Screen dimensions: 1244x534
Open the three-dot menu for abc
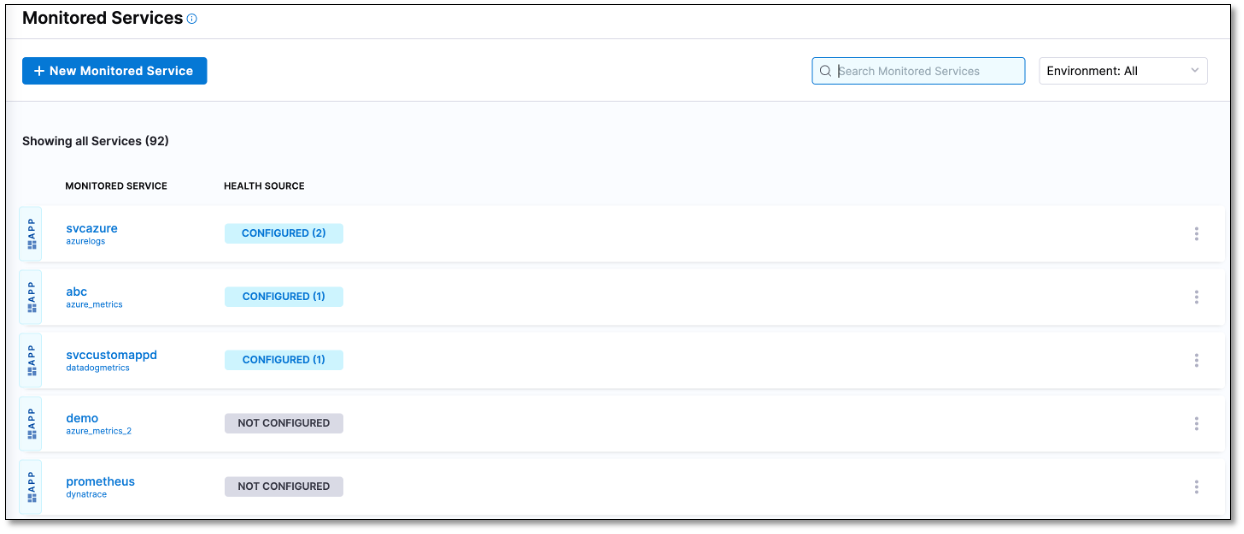[x=1196, y=297]
